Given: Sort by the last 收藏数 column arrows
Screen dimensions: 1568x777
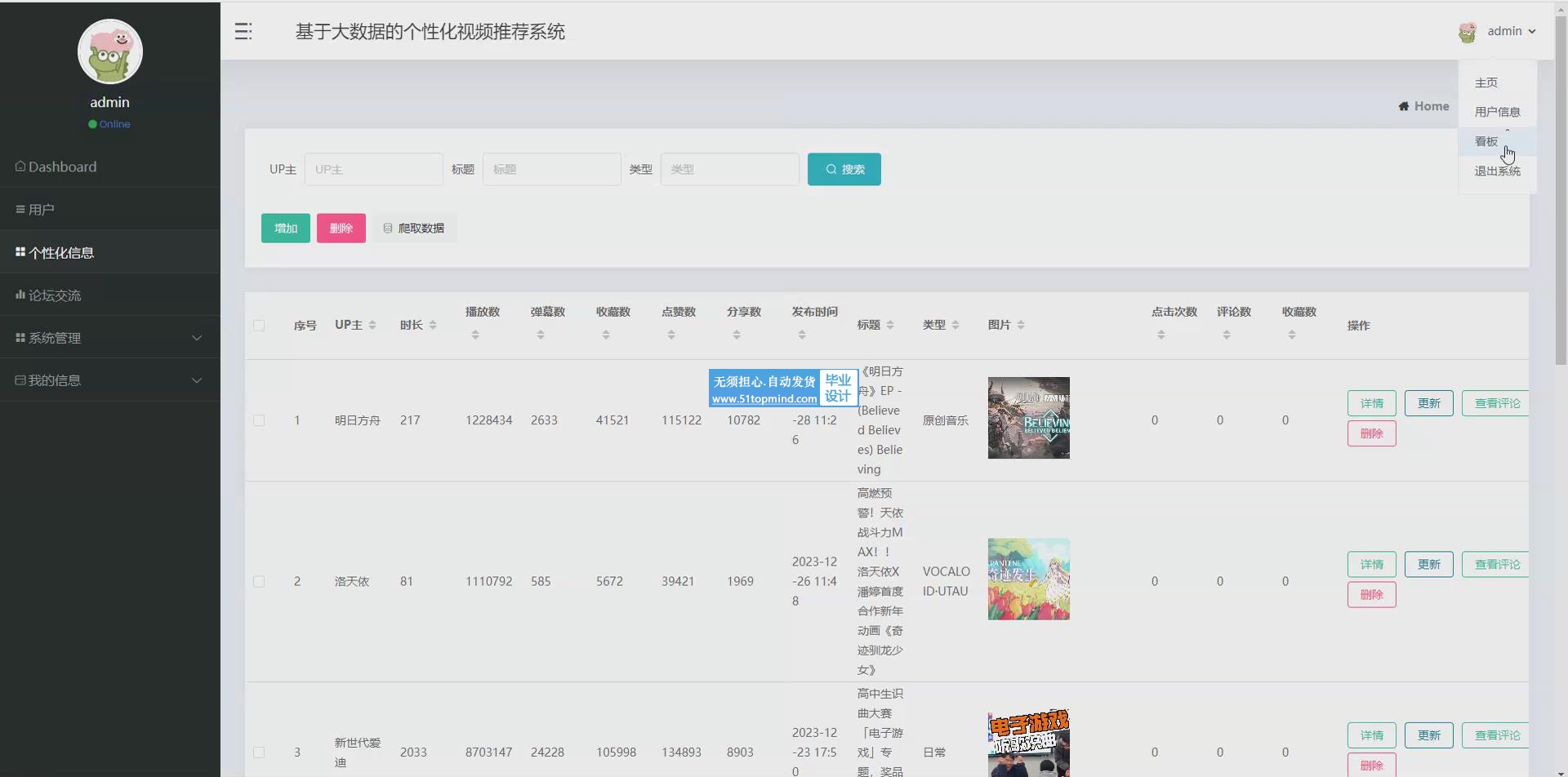Looking at the screenshot, I should point(1292,335).
